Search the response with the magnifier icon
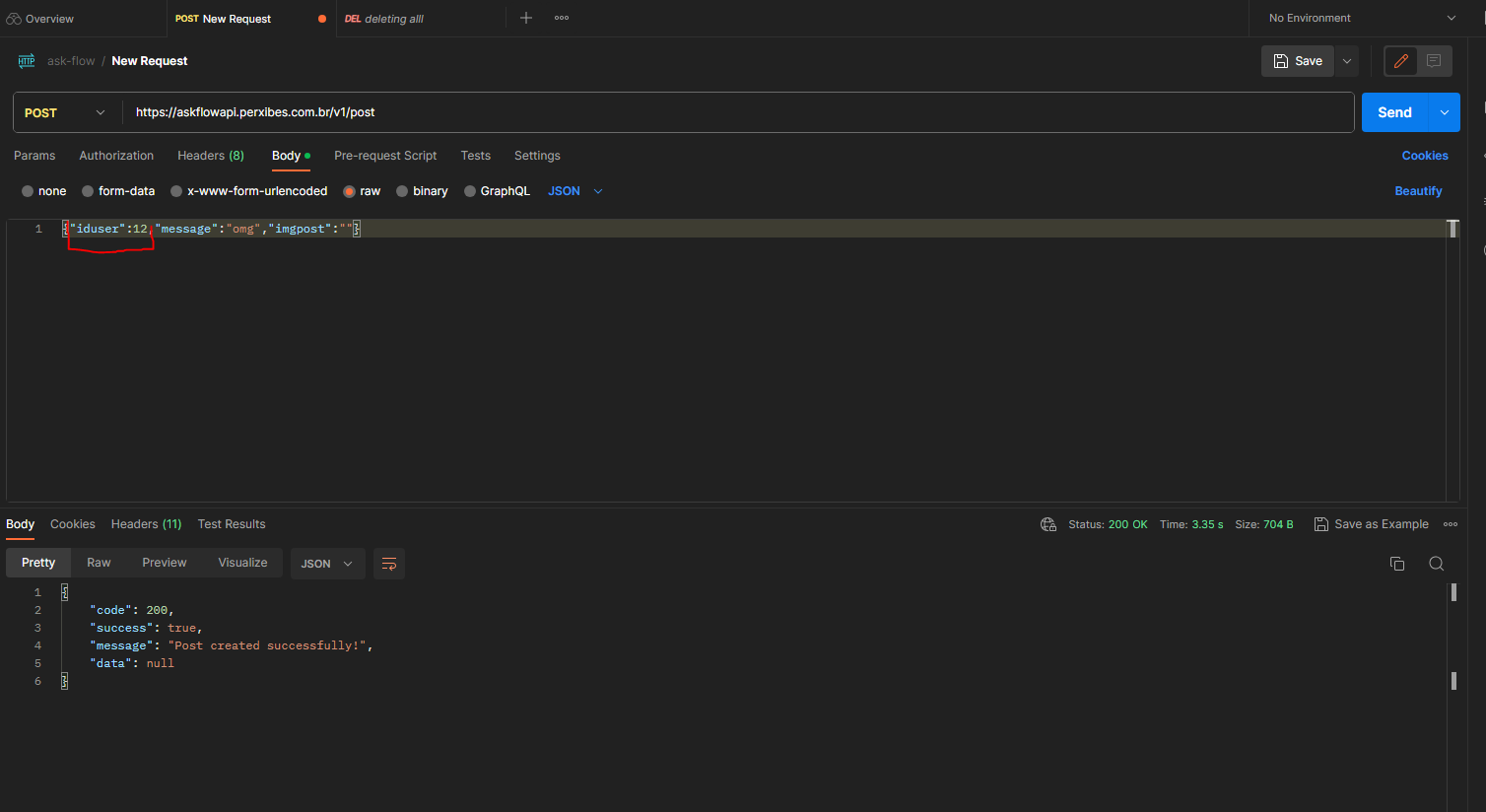This screenshot has height=812, width=1486. (1437, 564)
